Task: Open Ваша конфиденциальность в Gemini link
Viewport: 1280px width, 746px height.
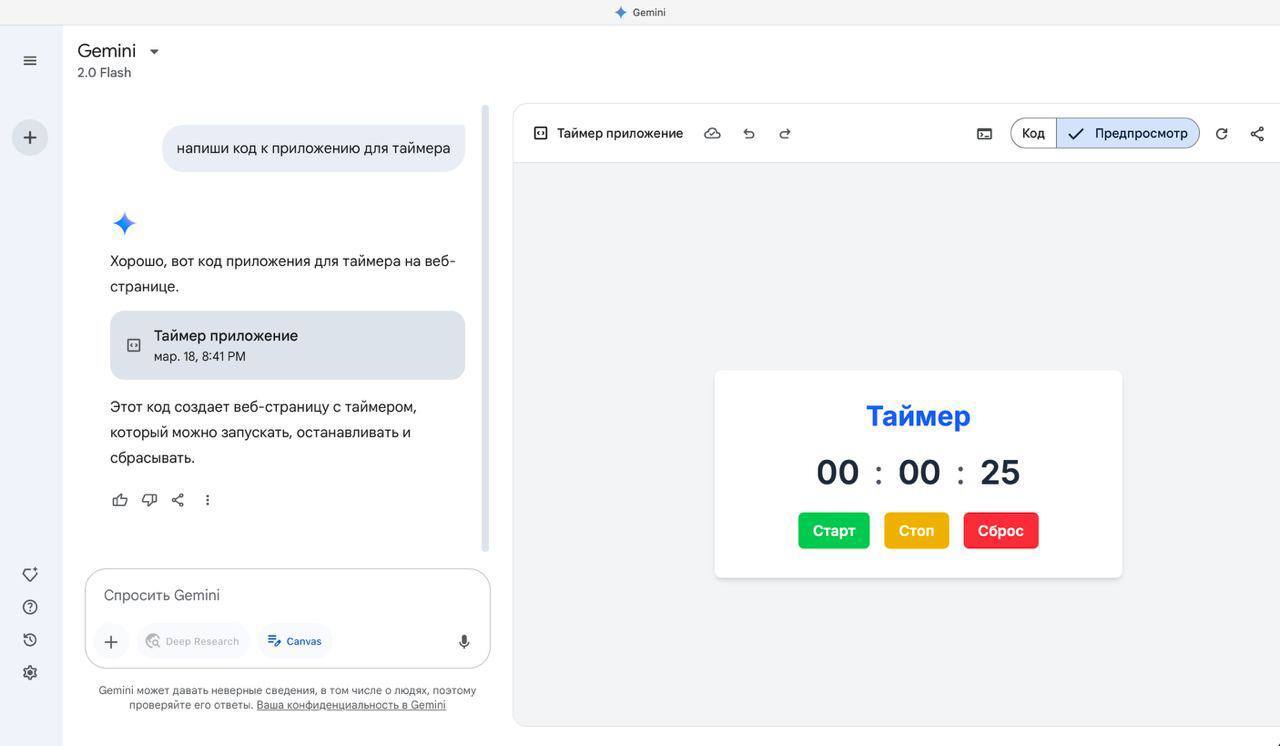Action: [351, 705]
